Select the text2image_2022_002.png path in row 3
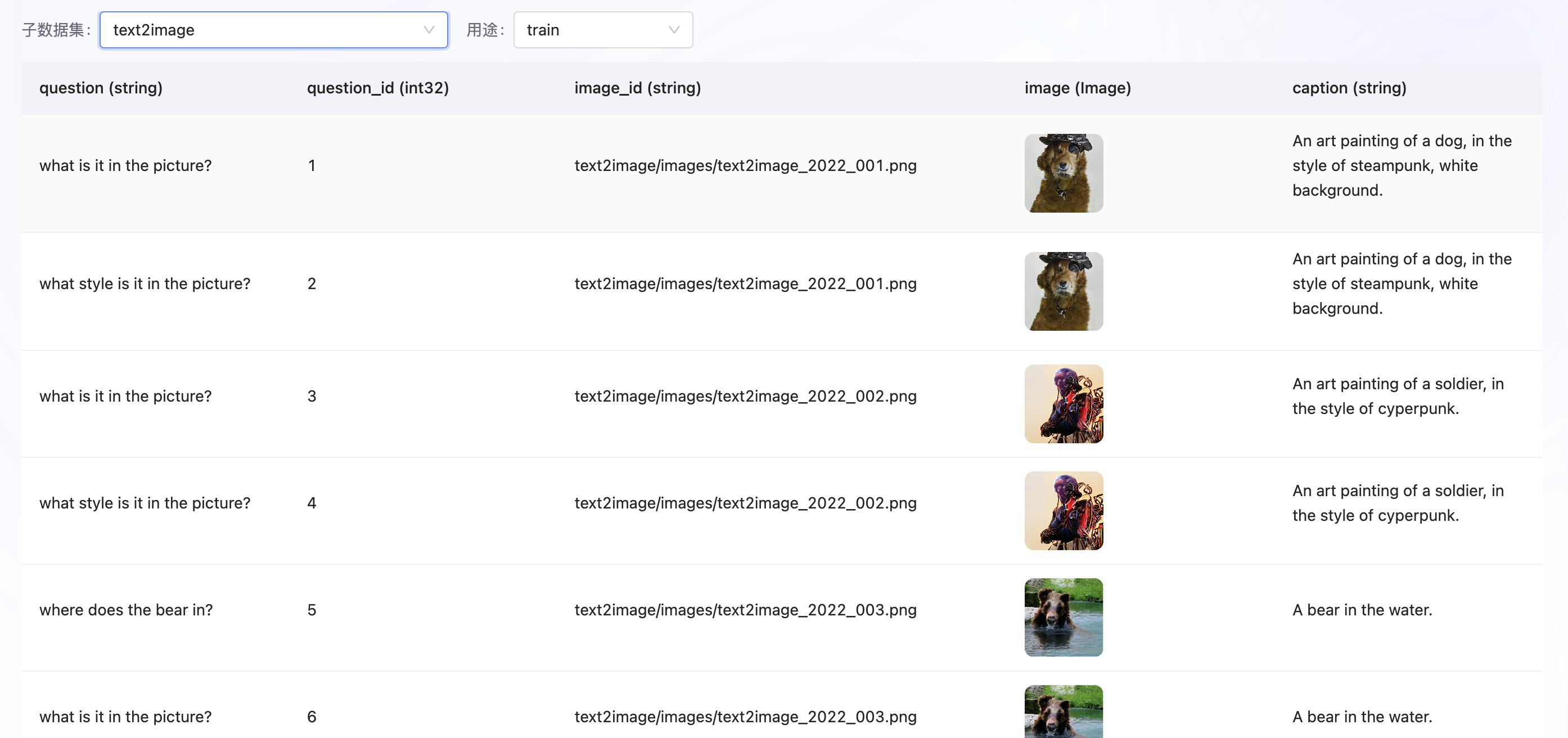The width and height of the screenshot is (1568, 738). tap(745, 397)
